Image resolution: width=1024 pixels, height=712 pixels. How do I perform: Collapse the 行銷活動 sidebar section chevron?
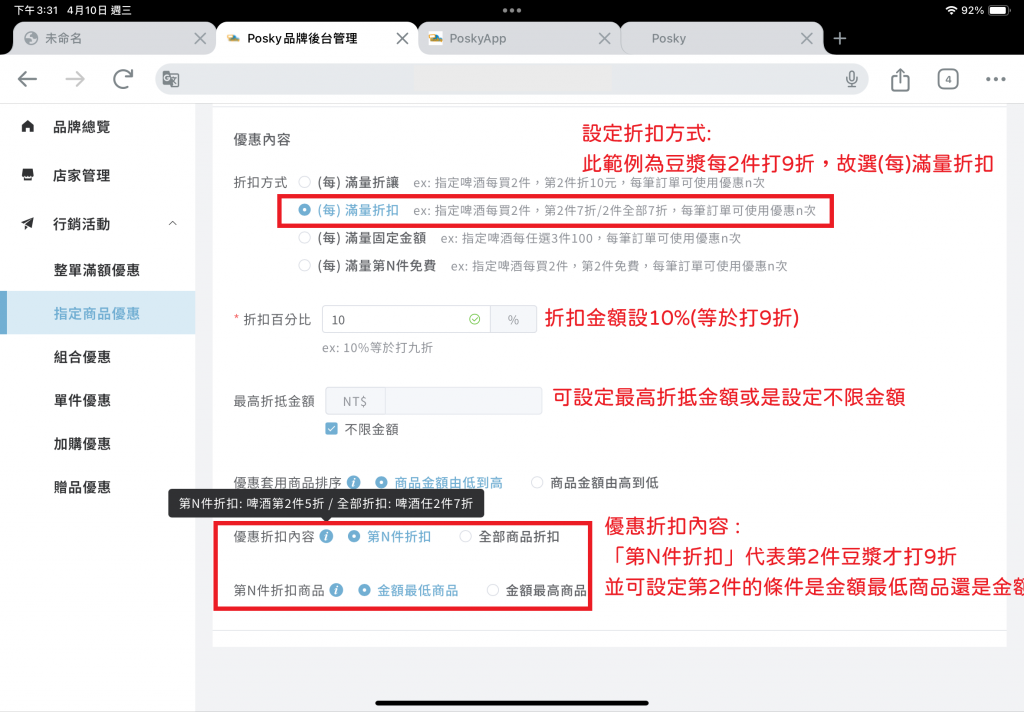pos(172,223)
